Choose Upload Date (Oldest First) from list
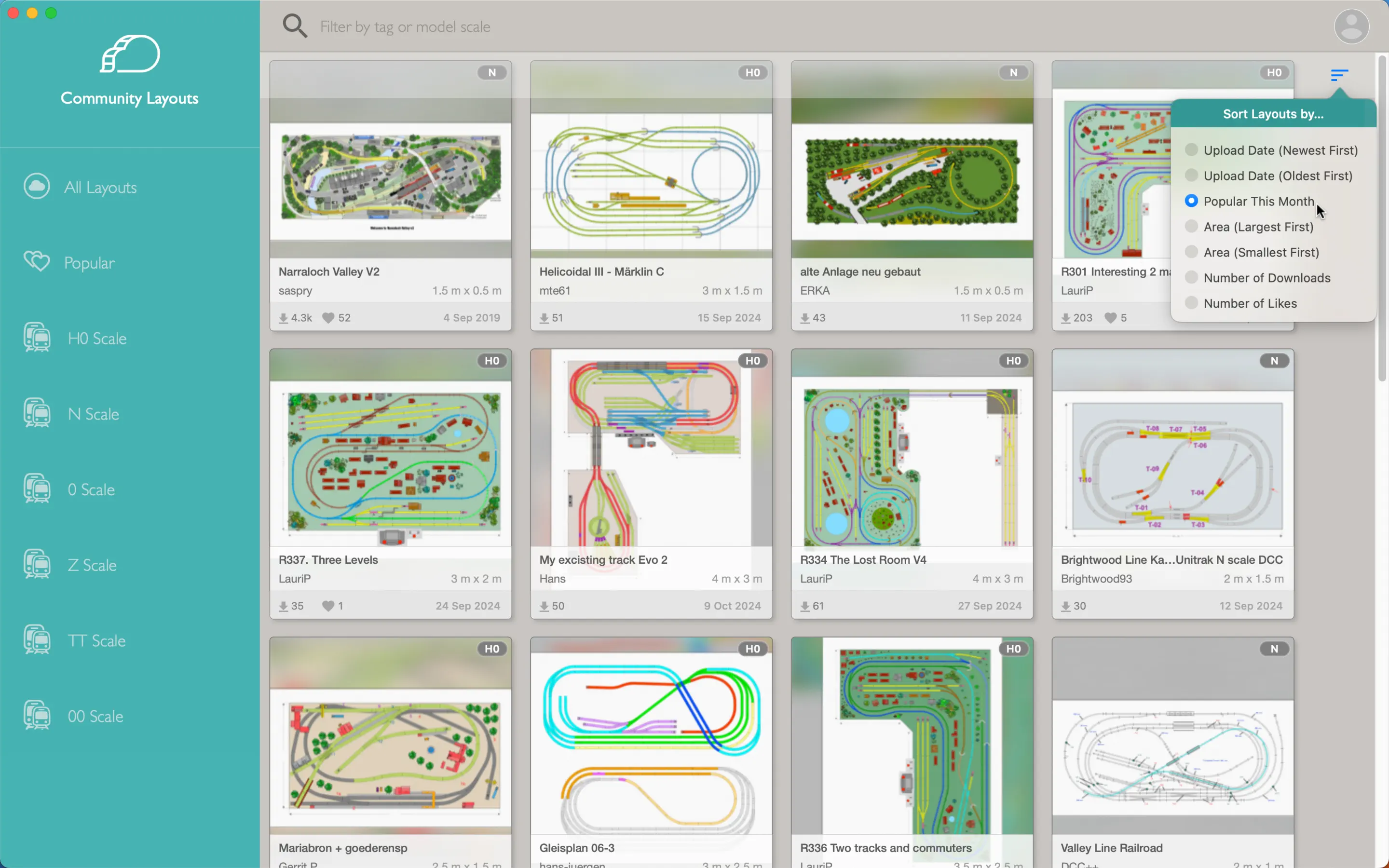The width and height of the screenshot is (1389, 868). pos(1278,176)
